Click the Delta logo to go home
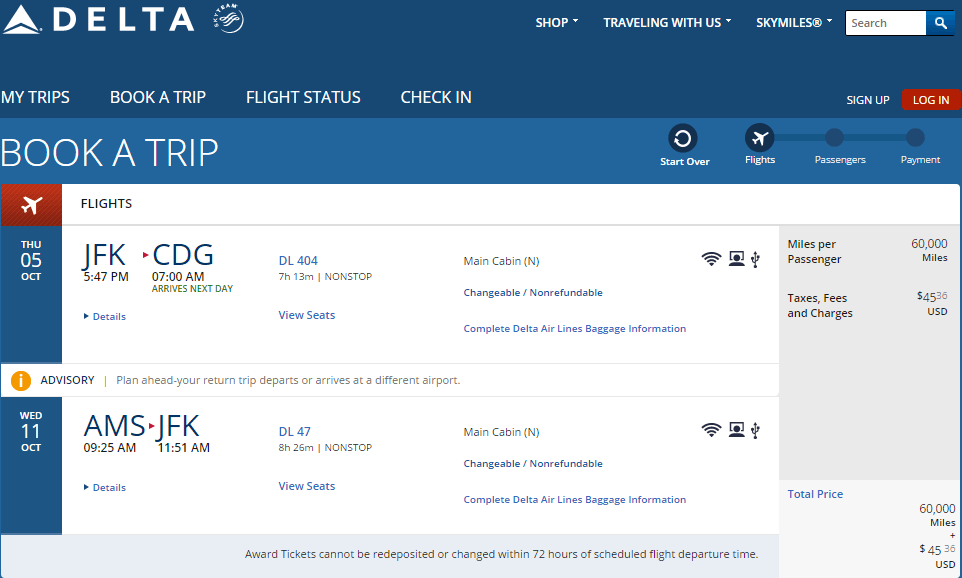 (99, 19)
